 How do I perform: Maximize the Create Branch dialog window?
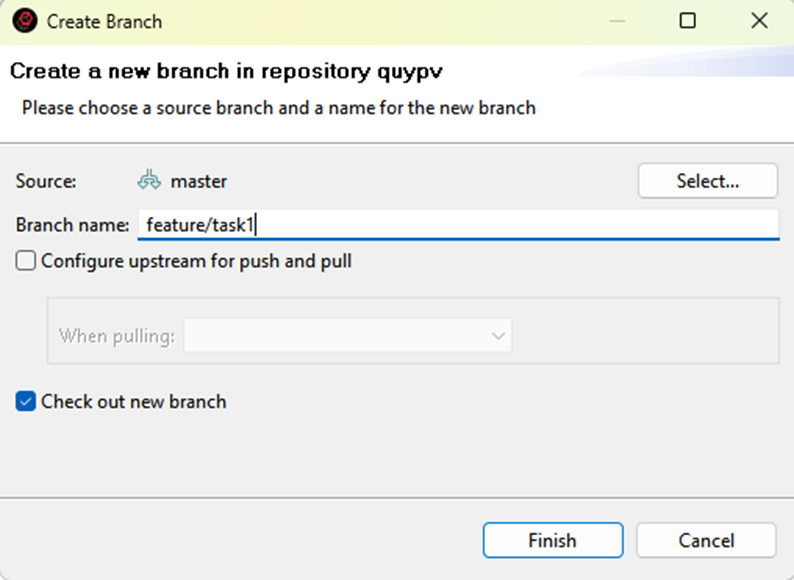687,21
